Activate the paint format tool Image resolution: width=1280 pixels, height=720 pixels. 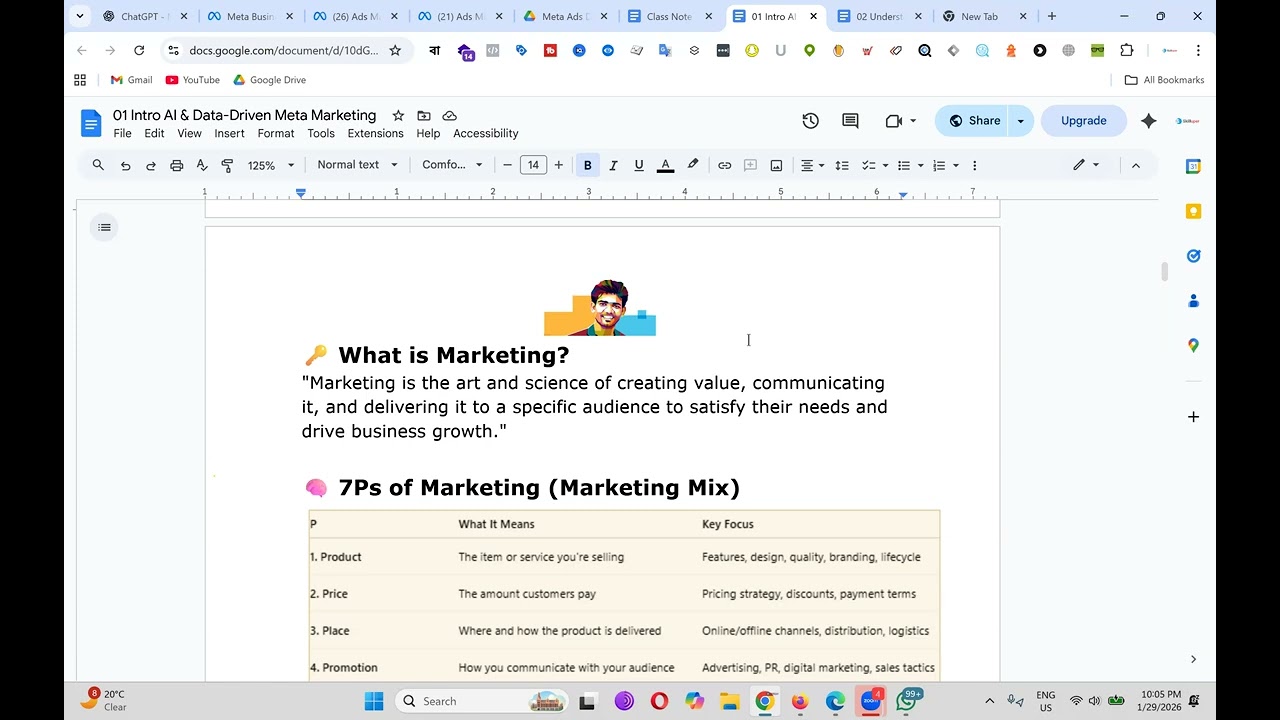tap(227, 165)
